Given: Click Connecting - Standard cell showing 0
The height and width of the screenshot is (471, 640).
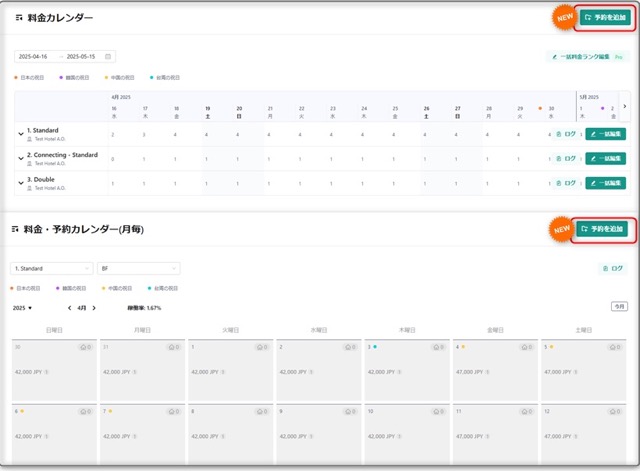Looking at the screenshot, I should coord(113,159).
